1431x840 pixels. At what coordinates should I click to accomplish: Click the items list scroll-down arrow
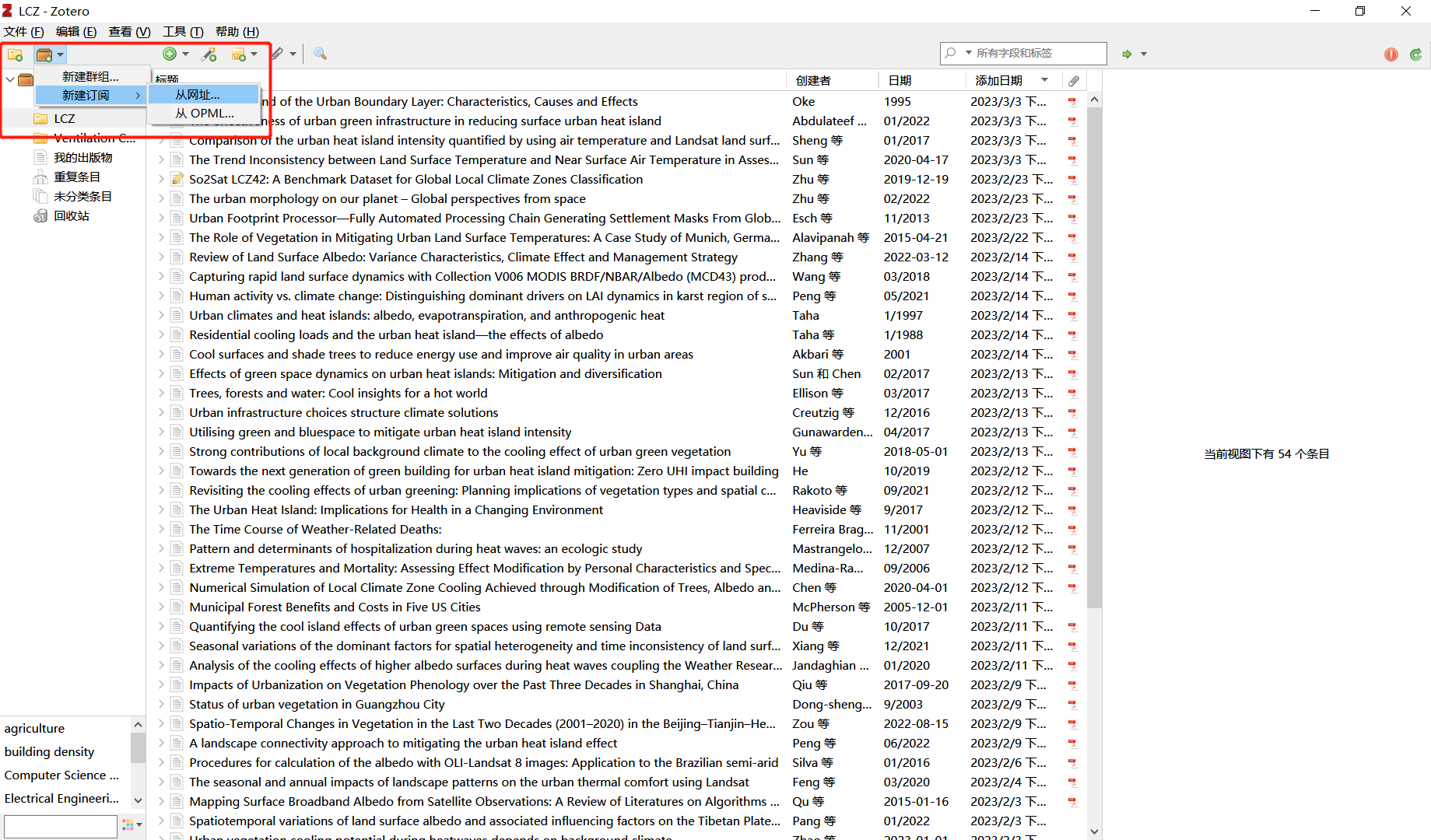coord(1094,831)
